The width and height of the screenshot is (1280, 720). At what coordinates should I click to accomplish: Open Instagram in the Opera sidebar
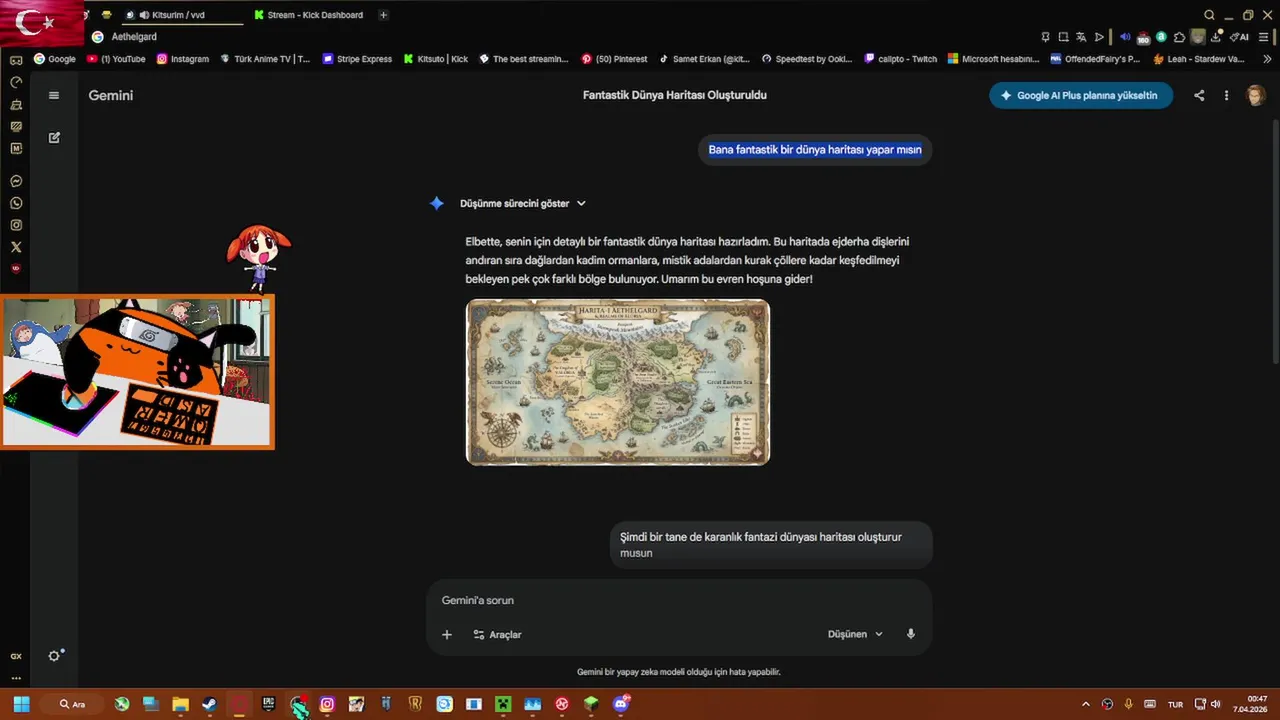click(16, 225)
